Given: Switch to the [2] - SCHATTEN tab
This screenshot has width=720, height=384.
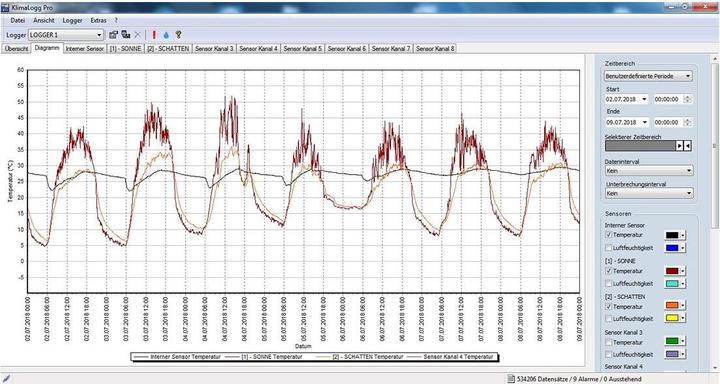Looking at the screenshot, I should point(168,48).
